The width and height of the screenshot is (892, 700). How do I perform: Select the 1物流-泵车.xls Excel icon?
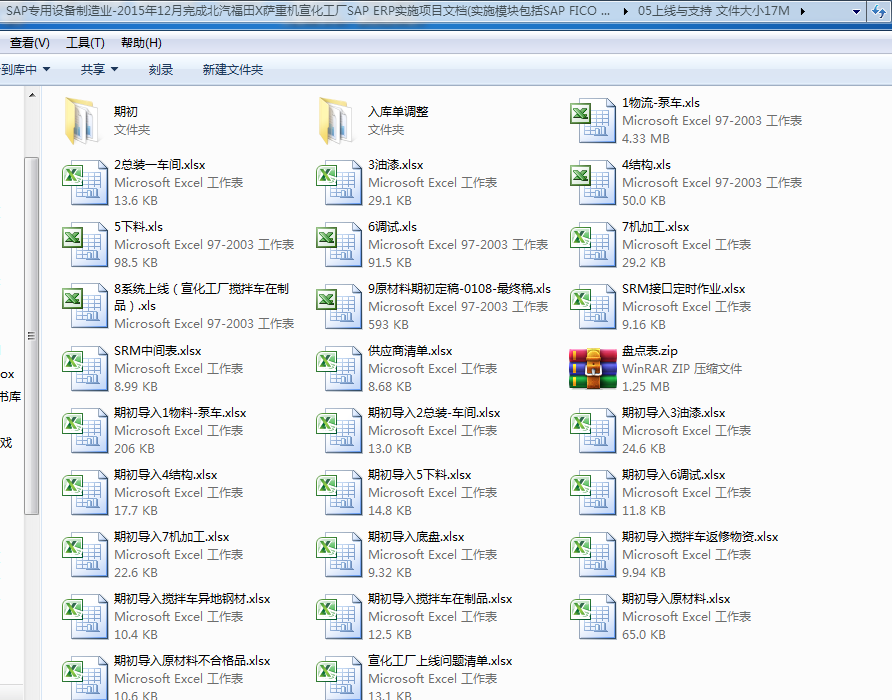(593, 121)
